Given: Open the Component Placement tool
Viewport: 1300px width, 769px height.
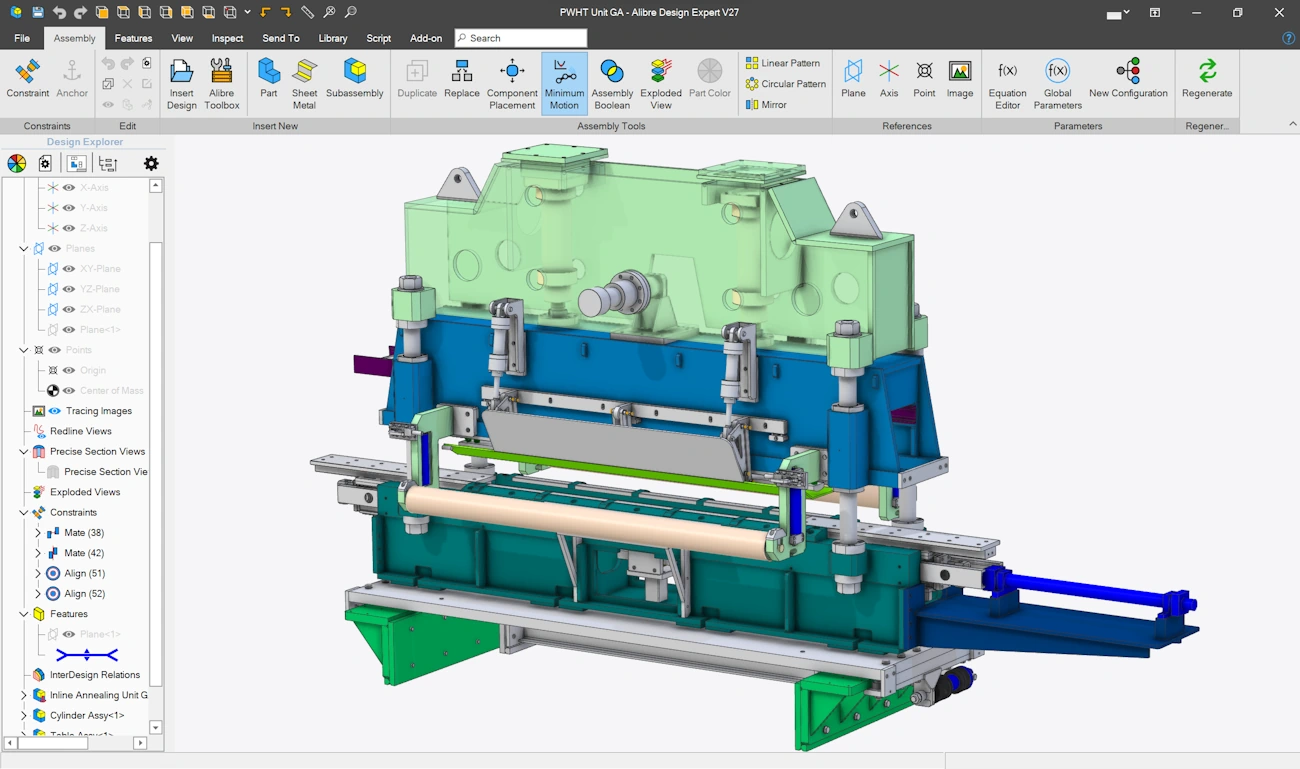Looking at the screenshot, I should coord(512,84).
